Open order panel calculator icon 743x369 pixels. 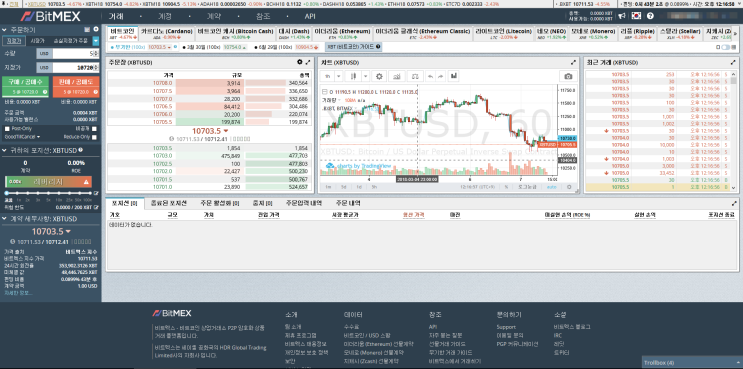[87, 29]
